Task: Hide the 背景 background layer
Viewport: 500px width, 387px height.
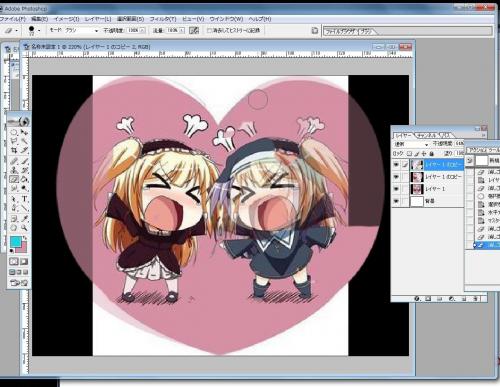Action: pyautogui.click(x=396, y=201)
